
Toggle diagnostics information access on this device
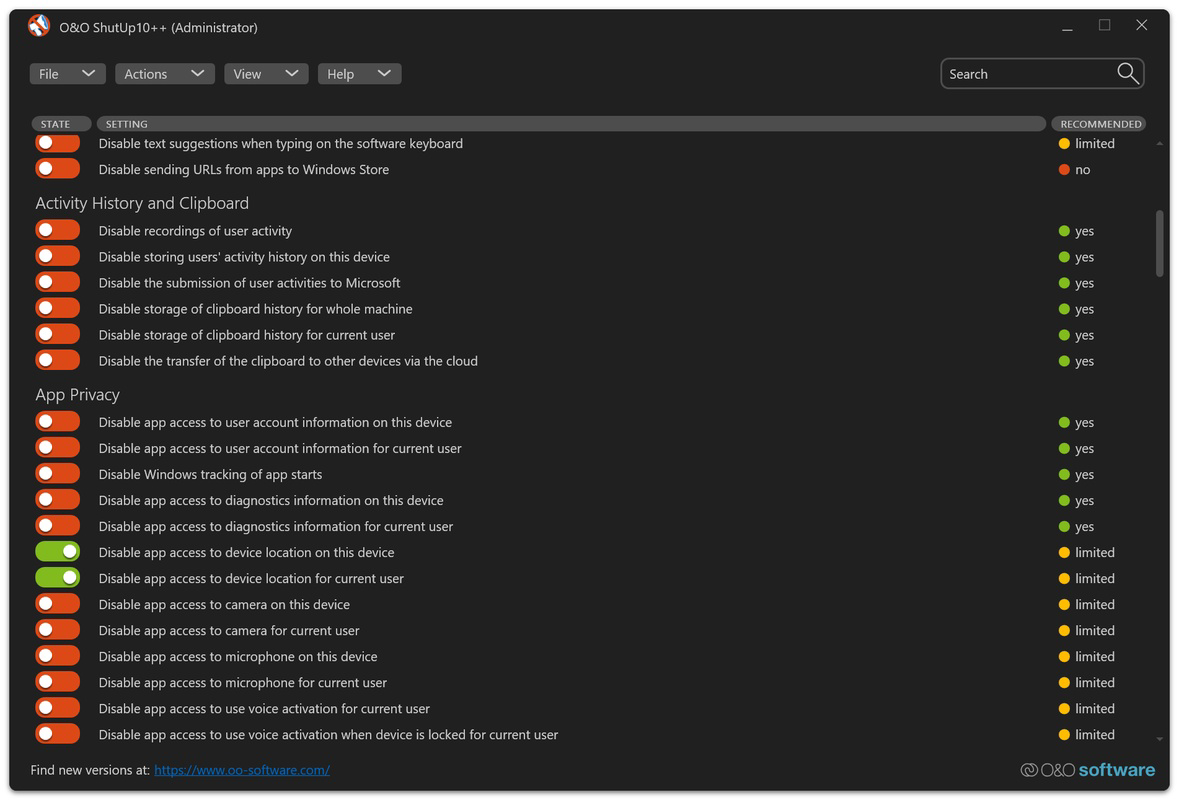click(x=57, y=499)
